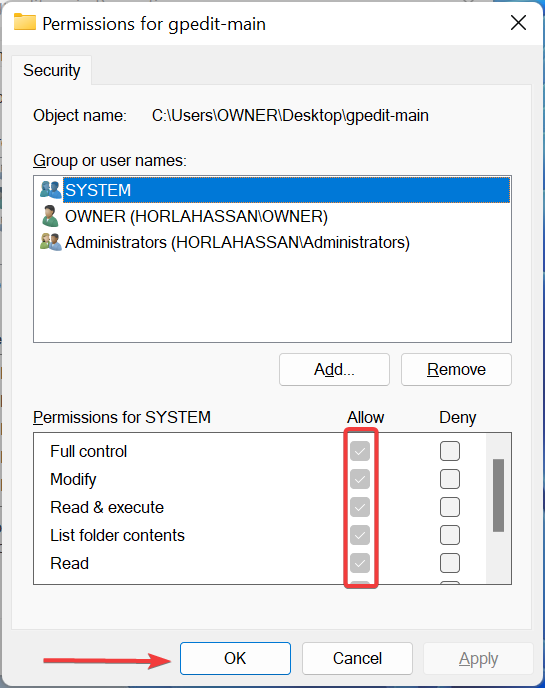This screenshot has height=688, width=545.
Task: Confirm with the OK button
Action: (235, 658)
